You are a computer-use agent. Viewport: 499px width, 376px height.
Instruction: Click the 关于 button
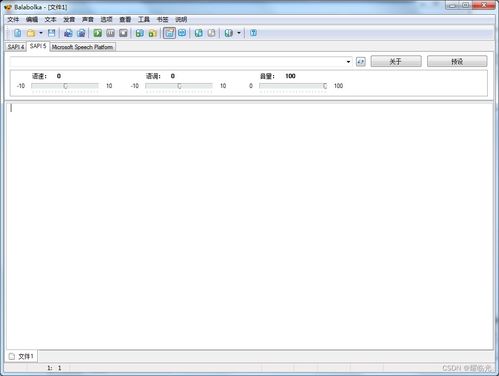[x=396, y=61]
